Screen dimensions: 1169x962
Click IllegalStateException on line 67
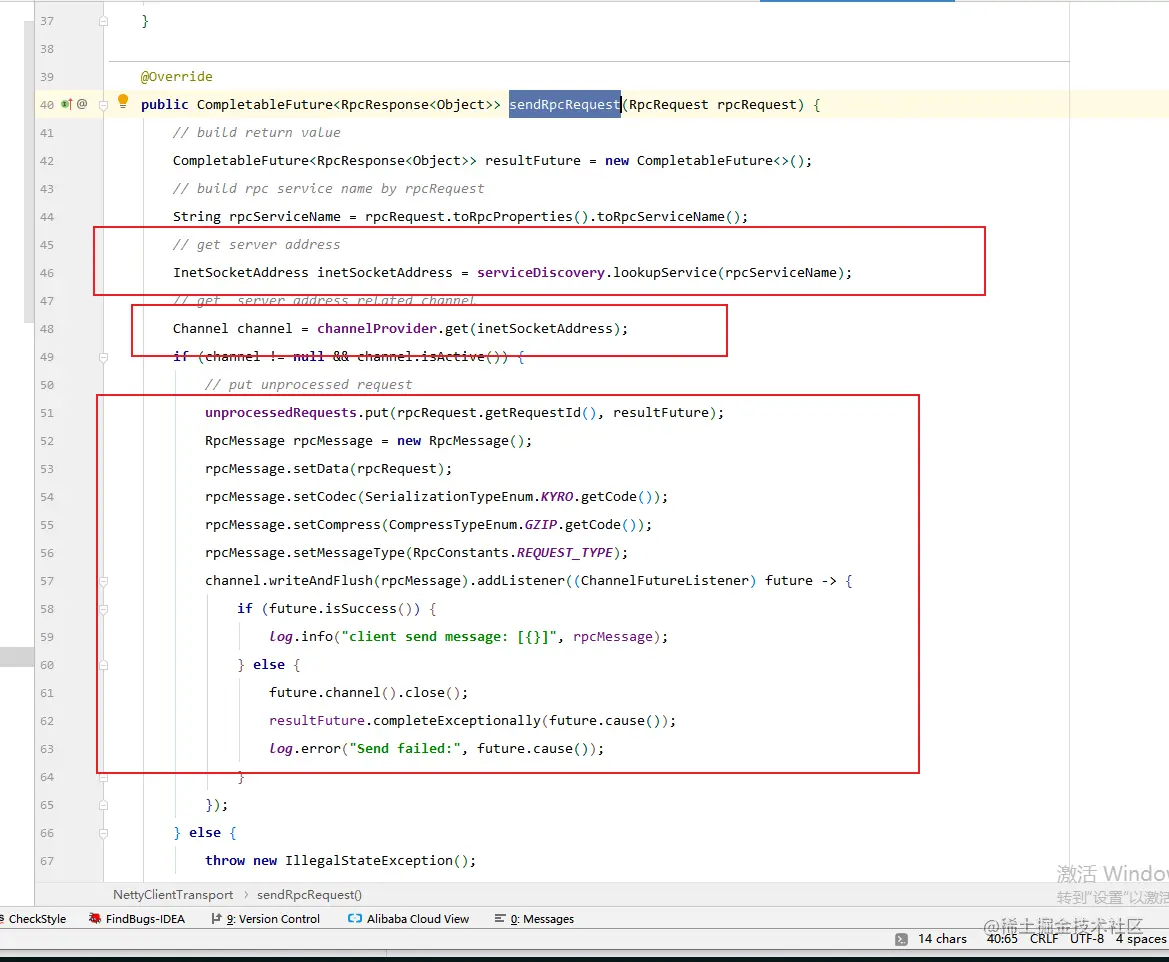point(369,861)
